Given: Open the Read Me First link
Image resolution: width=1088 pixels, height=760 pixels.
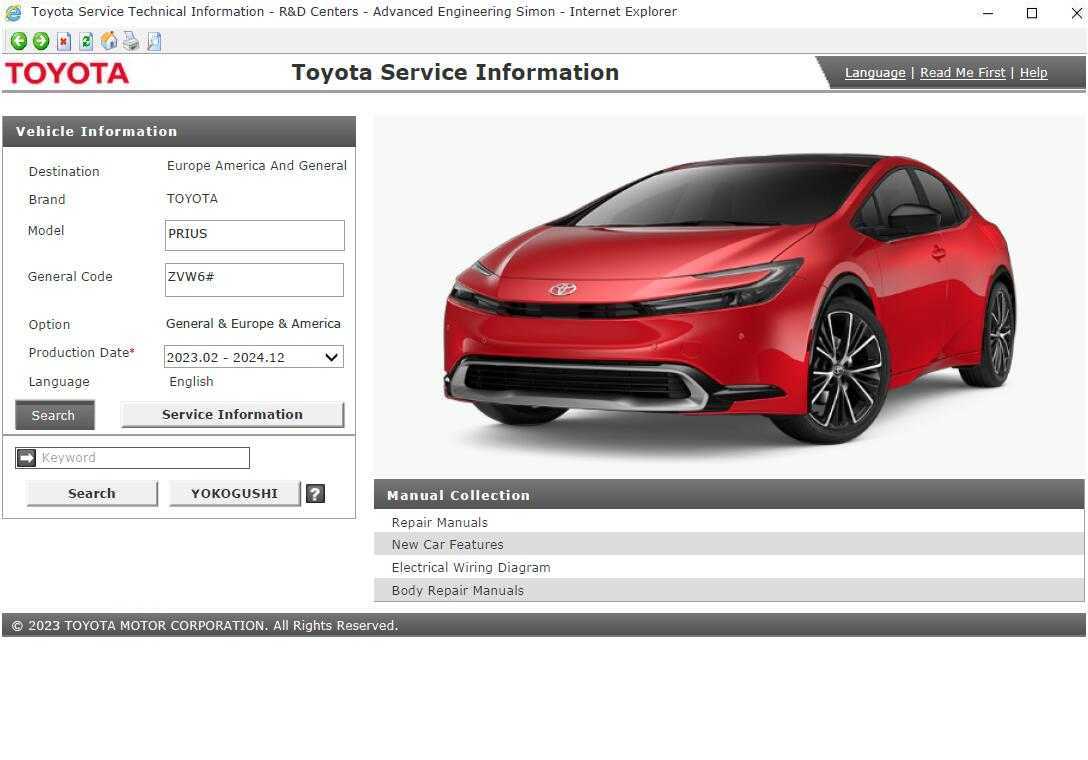Looking at the screenshot, I should coord(962,73).
